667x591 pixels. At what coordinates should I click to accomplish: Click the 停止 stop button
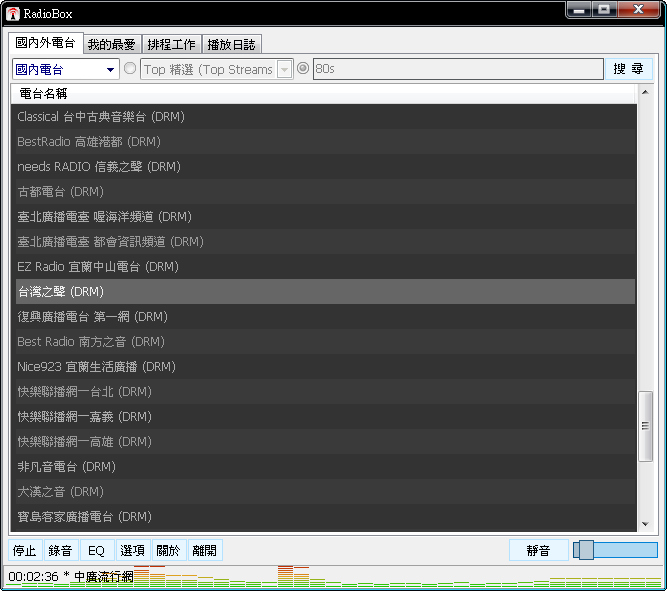[25, 551]
